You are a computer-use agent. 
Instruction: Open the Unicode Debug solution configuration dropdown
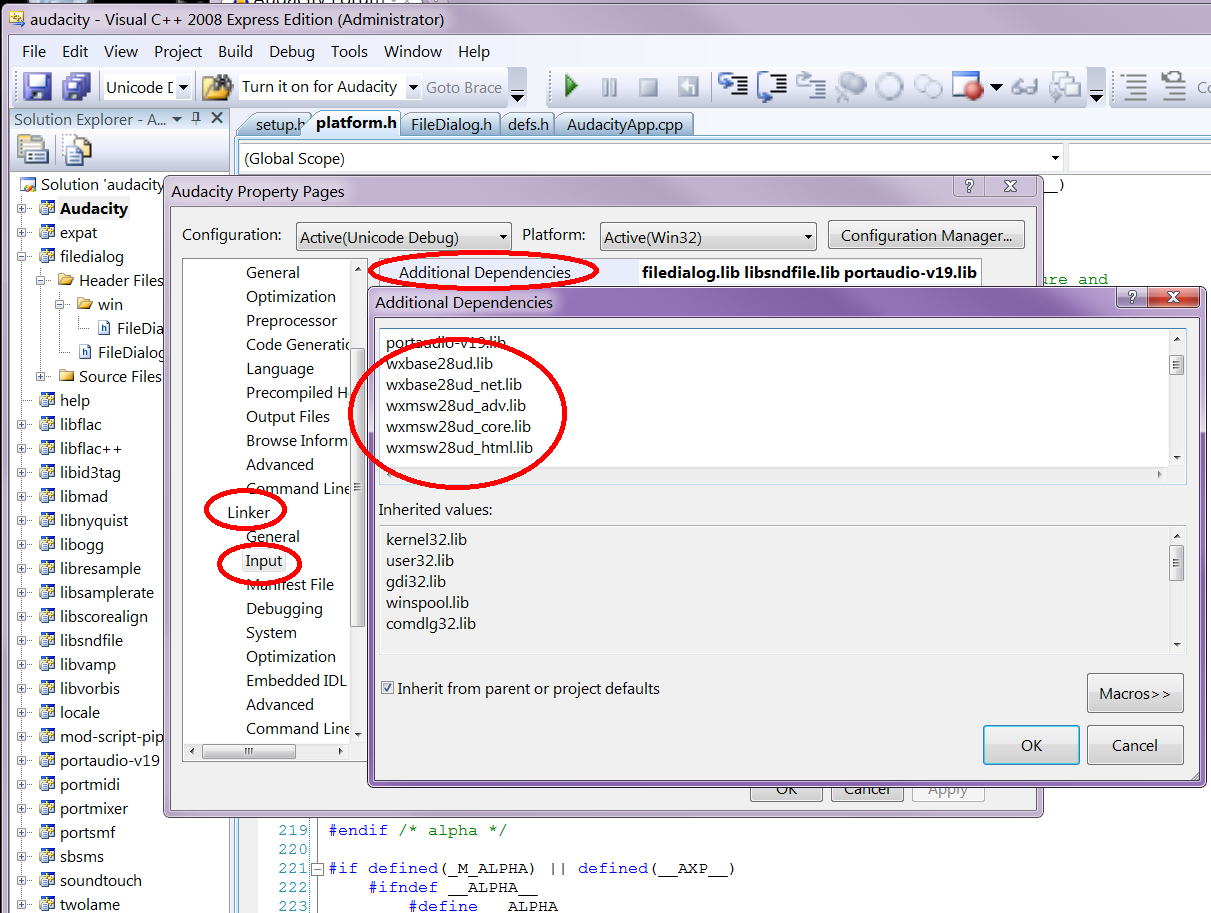click(x=183, y=88)
